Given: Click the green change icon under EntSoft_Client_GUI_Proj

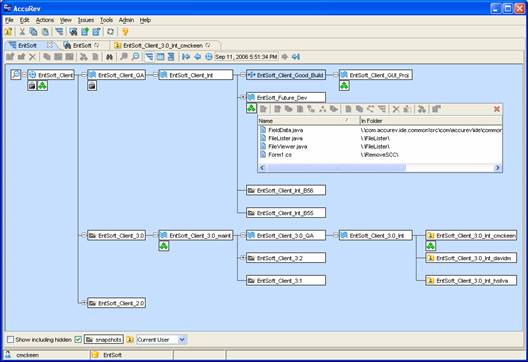Looking at the screenshot, I should pos(344,86).
